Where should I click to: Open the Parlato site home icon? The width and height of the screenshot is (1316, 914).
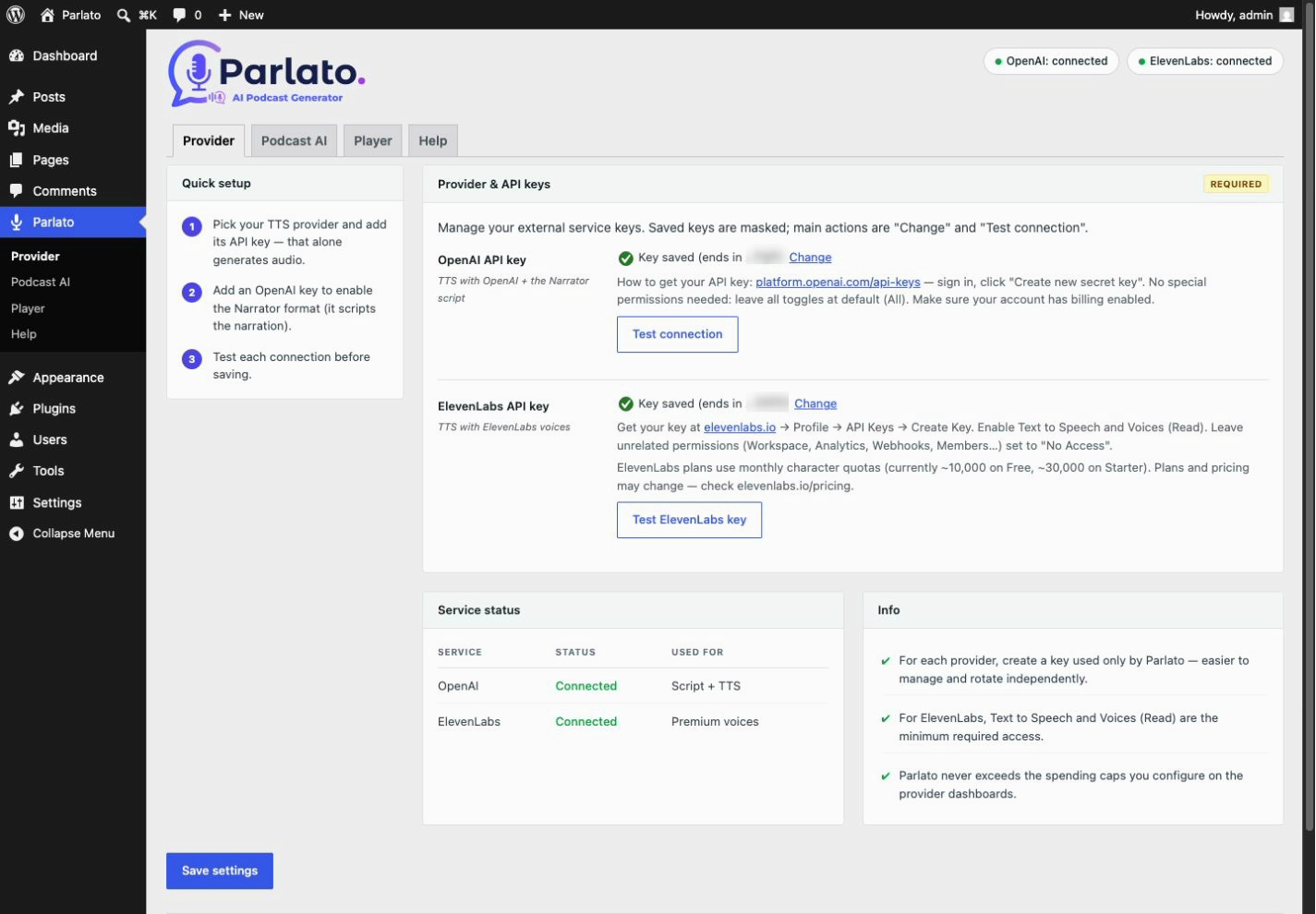click(x=48, y=15)
